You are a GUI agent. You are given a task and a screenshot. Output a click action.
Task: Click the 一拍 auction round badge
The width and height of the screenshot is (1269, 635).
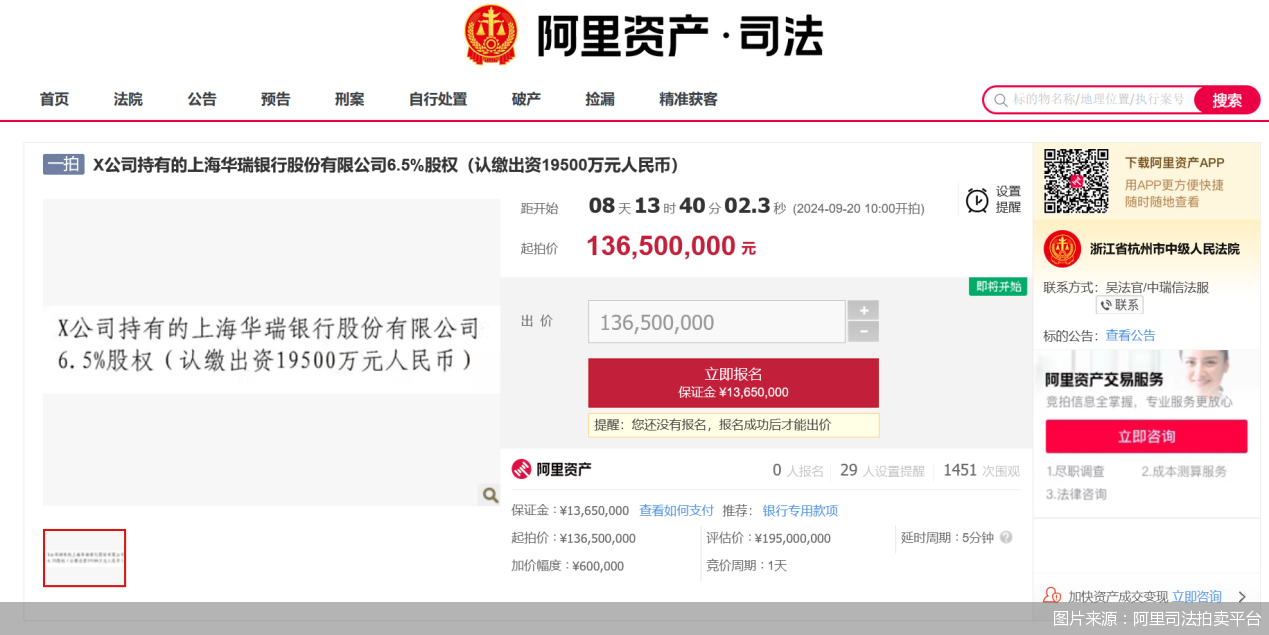click(x=64, y=165)
